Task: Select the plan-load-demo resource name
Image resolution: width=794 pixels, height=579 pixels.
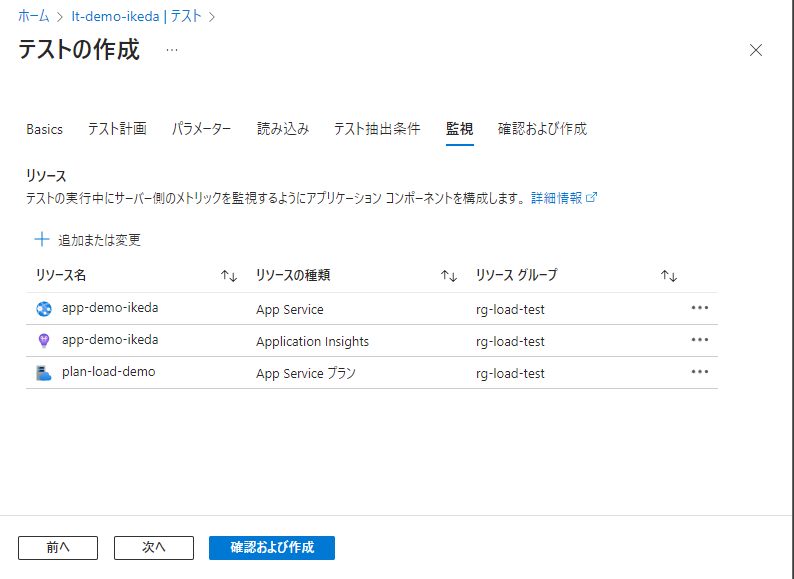Action: pos(108,372)
